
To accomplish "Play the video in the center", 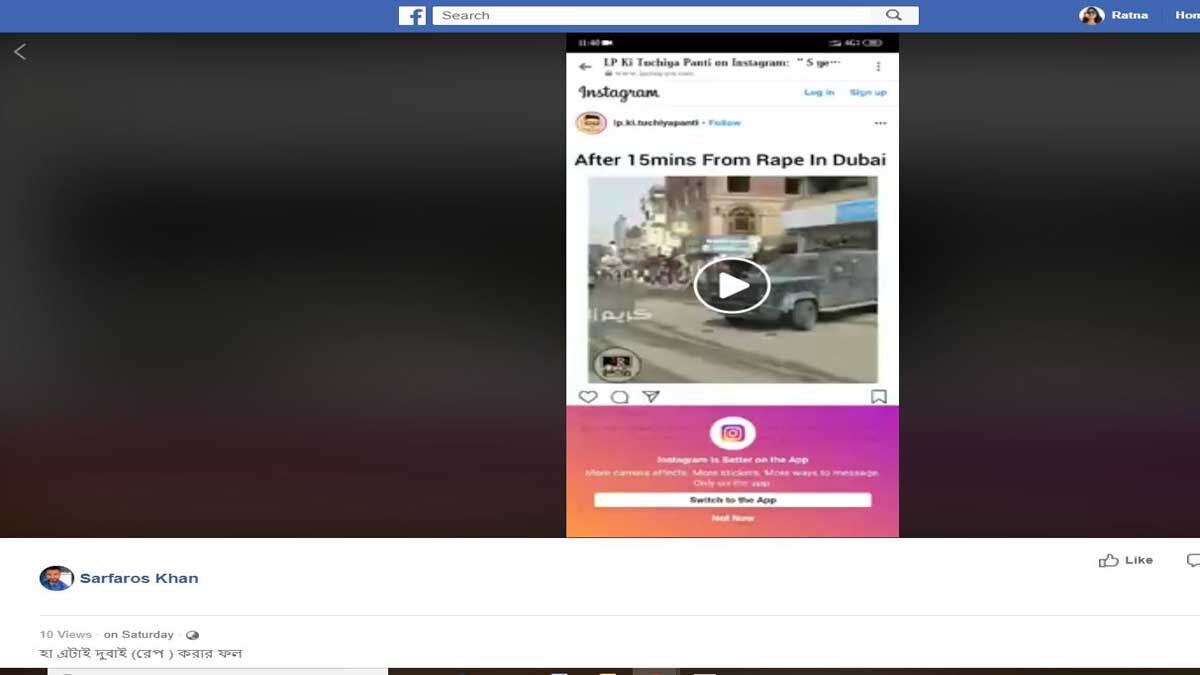I will tap(732, 285).
